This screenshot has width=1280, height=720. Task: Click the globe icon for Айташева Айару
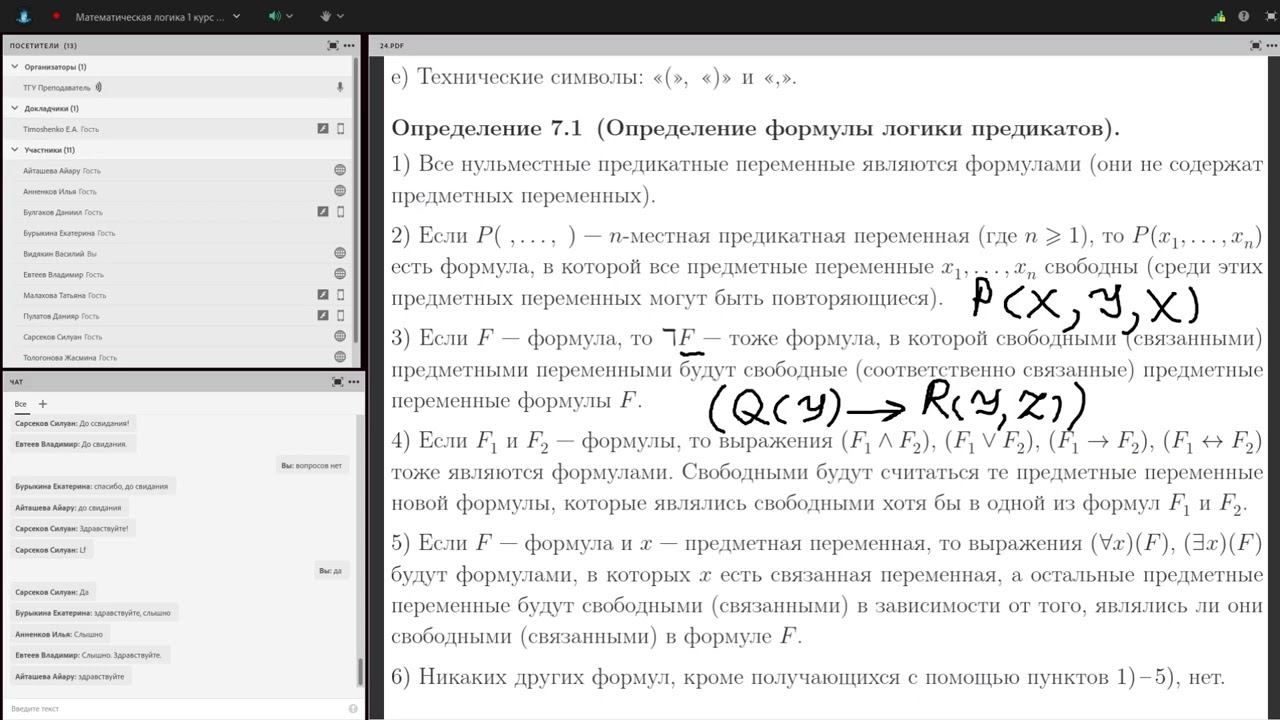tap(340, 170)
